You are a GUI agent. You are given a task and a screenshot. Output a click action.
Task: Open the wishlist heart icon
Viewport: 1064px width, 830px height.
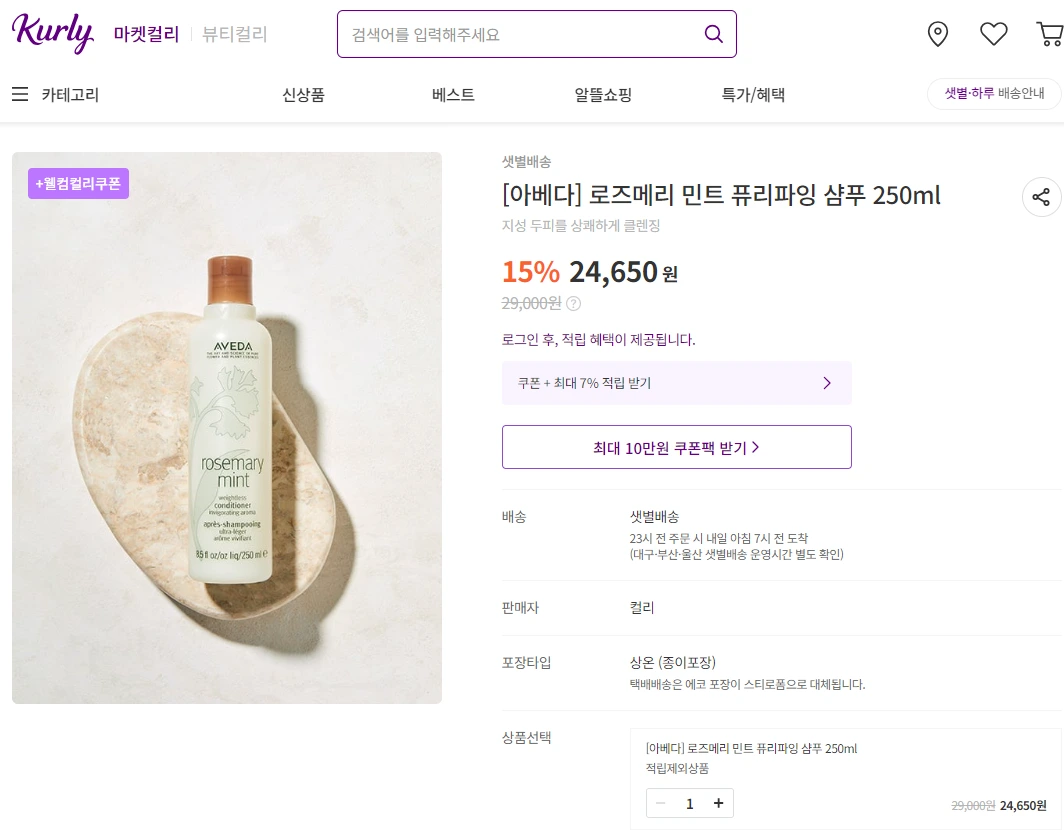(993, 34)
